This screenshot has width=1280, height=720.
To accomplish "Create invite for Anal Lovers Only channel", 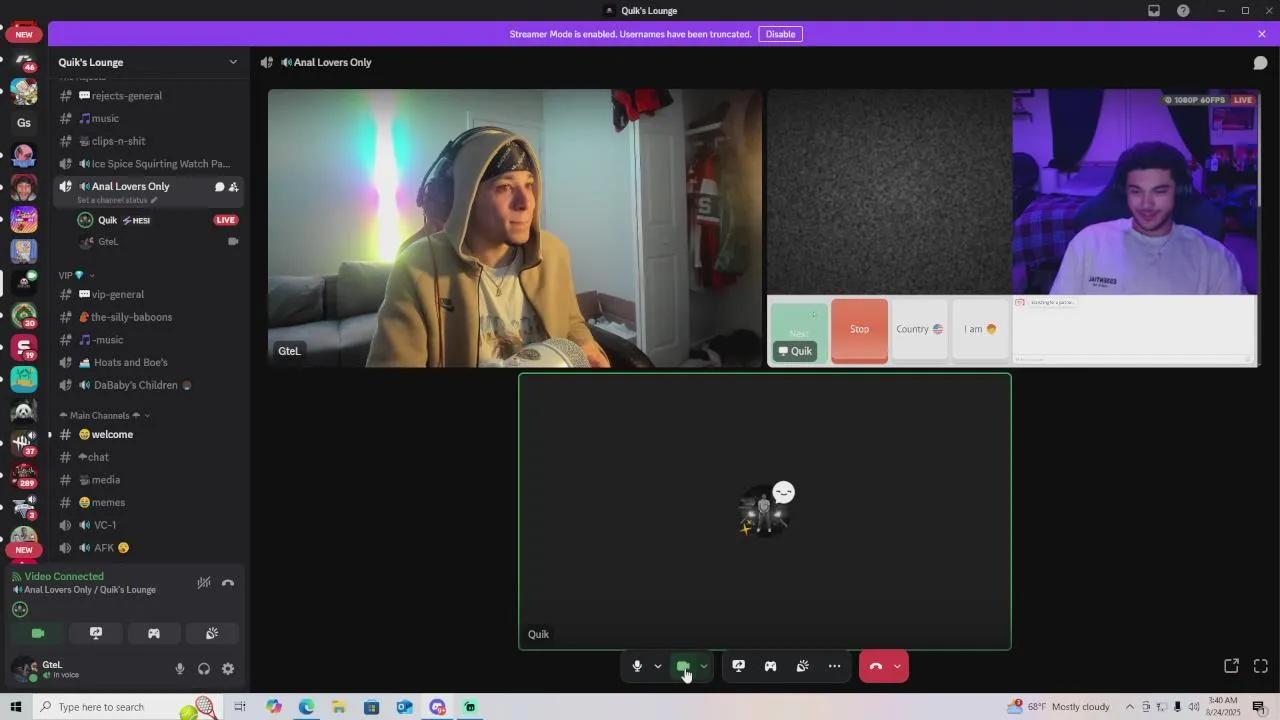I will point(233,187).
